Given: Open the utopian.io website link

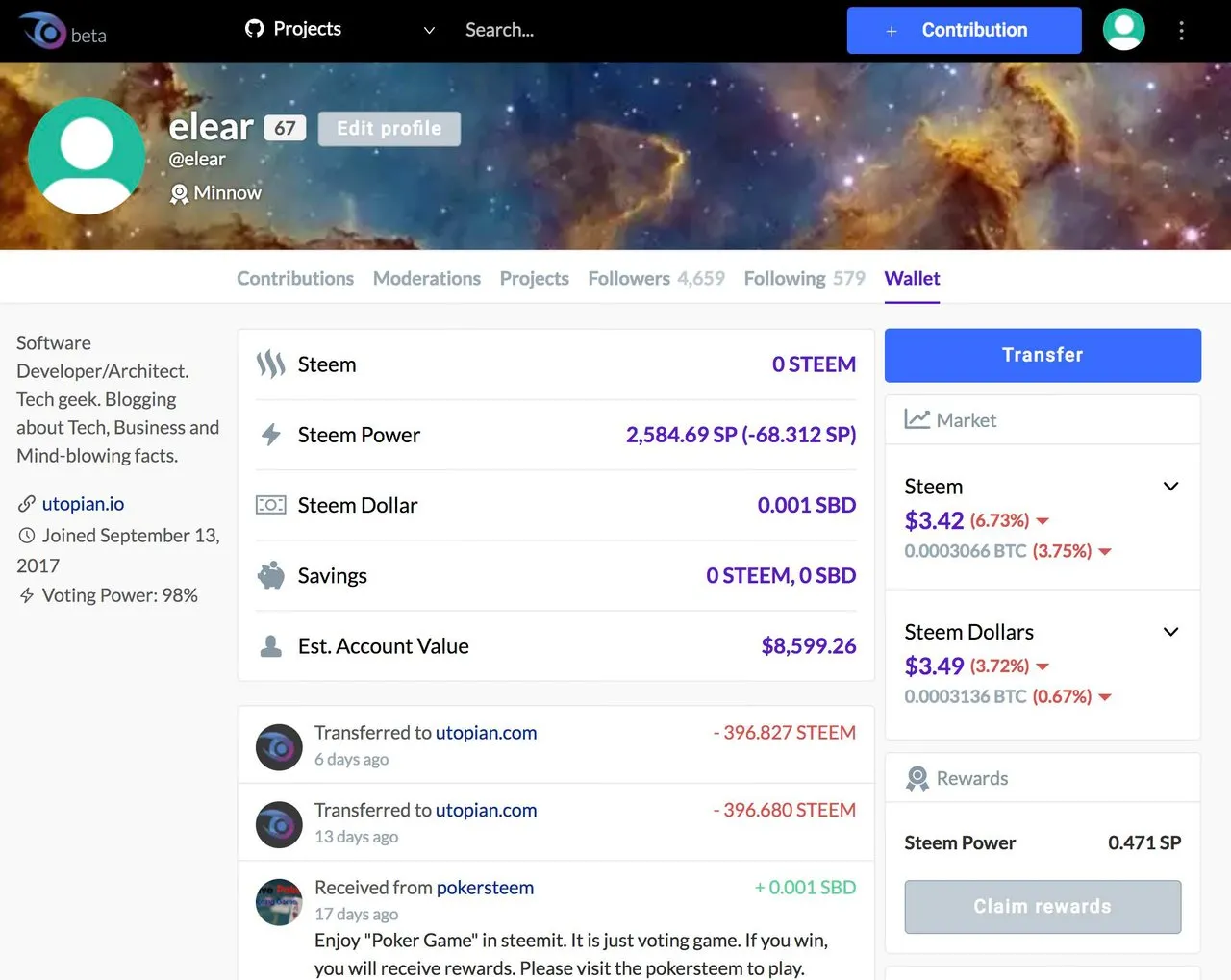Looking at the screenshot, I should [83, 504].
